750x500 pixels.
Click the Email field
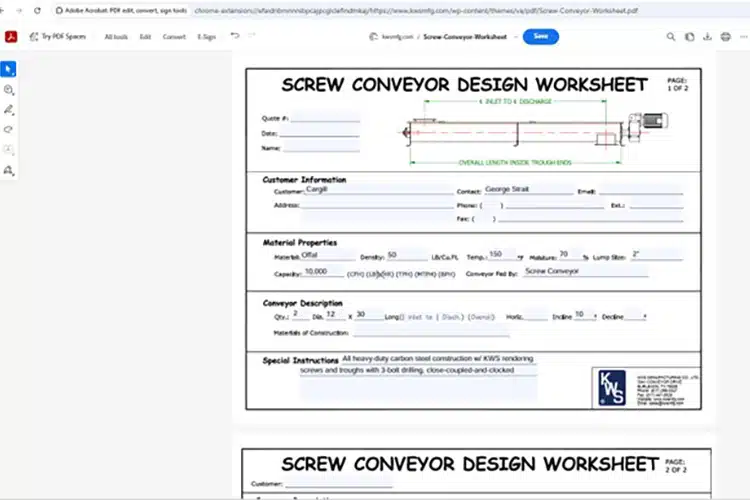tap(641, 190)
